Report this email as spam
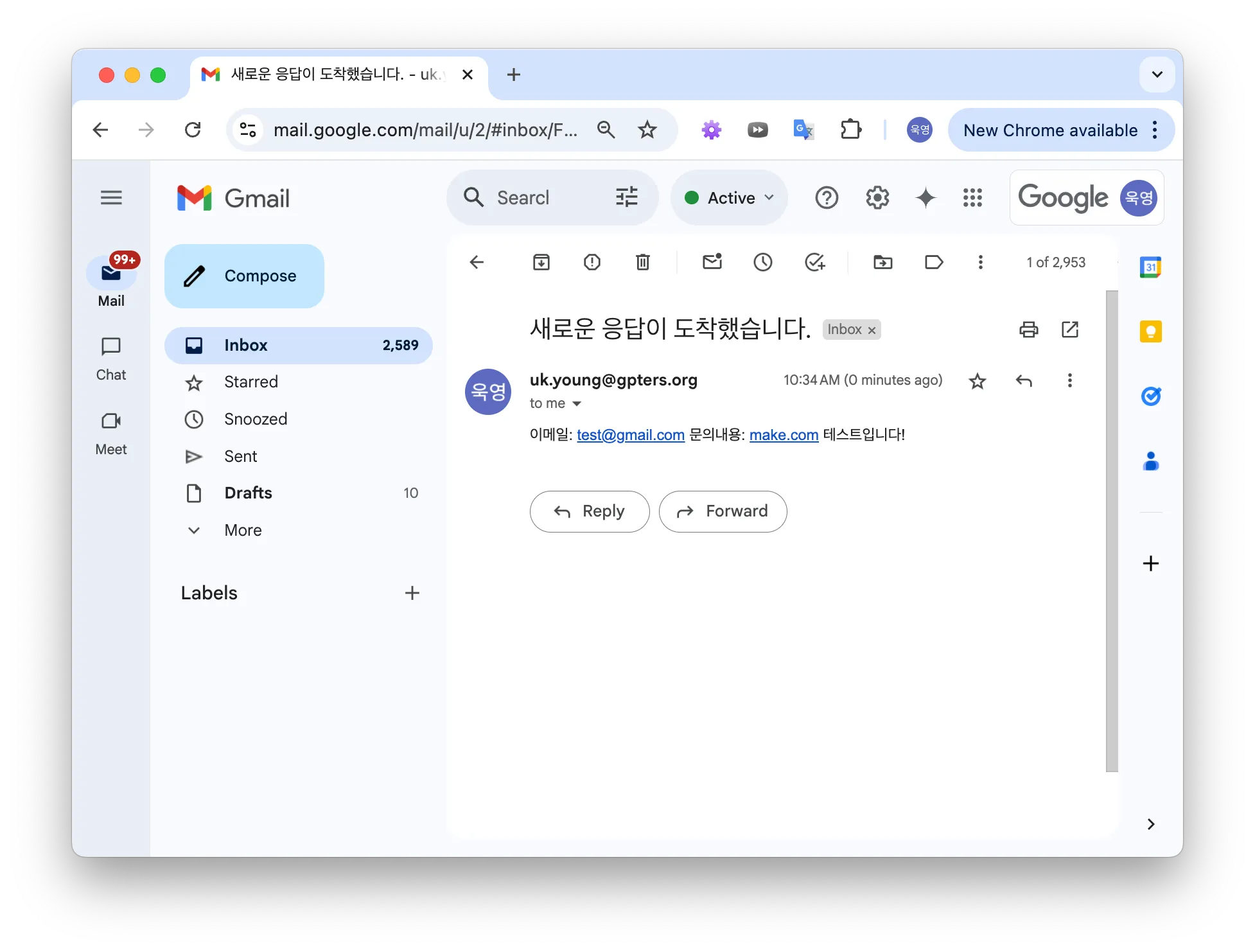This screenshot has height=952, width=1255. pos(592,262)
